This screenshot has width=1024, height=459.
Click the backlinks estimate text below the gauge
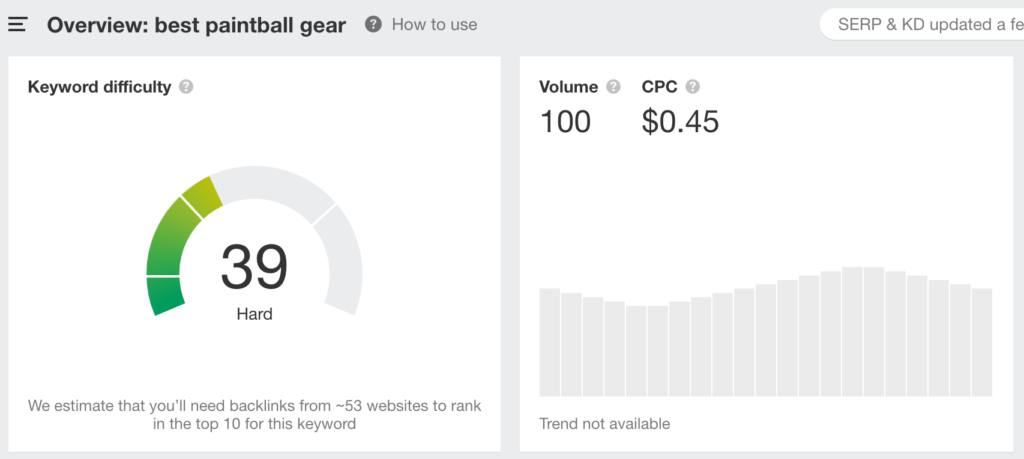[x=254, y=414]
